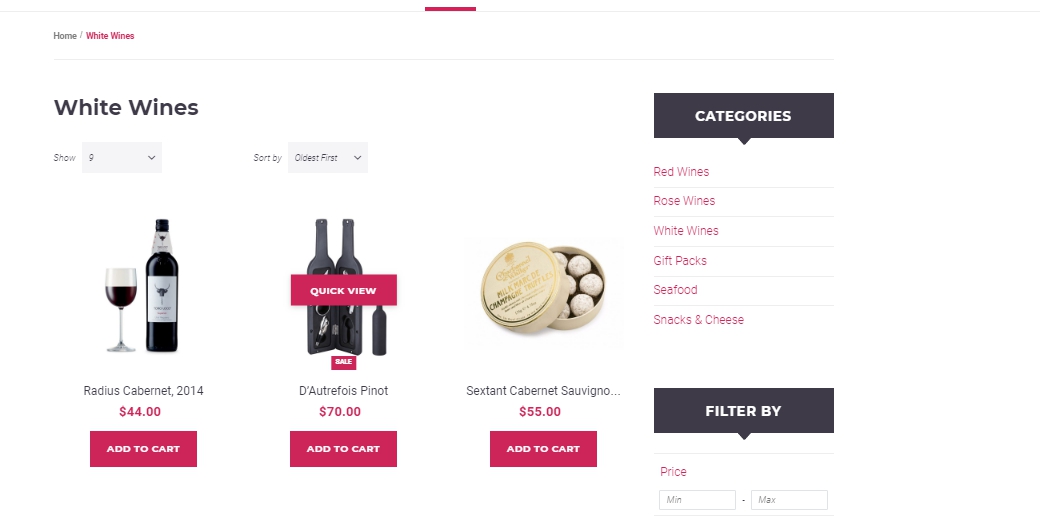Go to White Wines in the Categories sidebar
1040x516 pixels.
pyautogui.click(x=686, y=231)
